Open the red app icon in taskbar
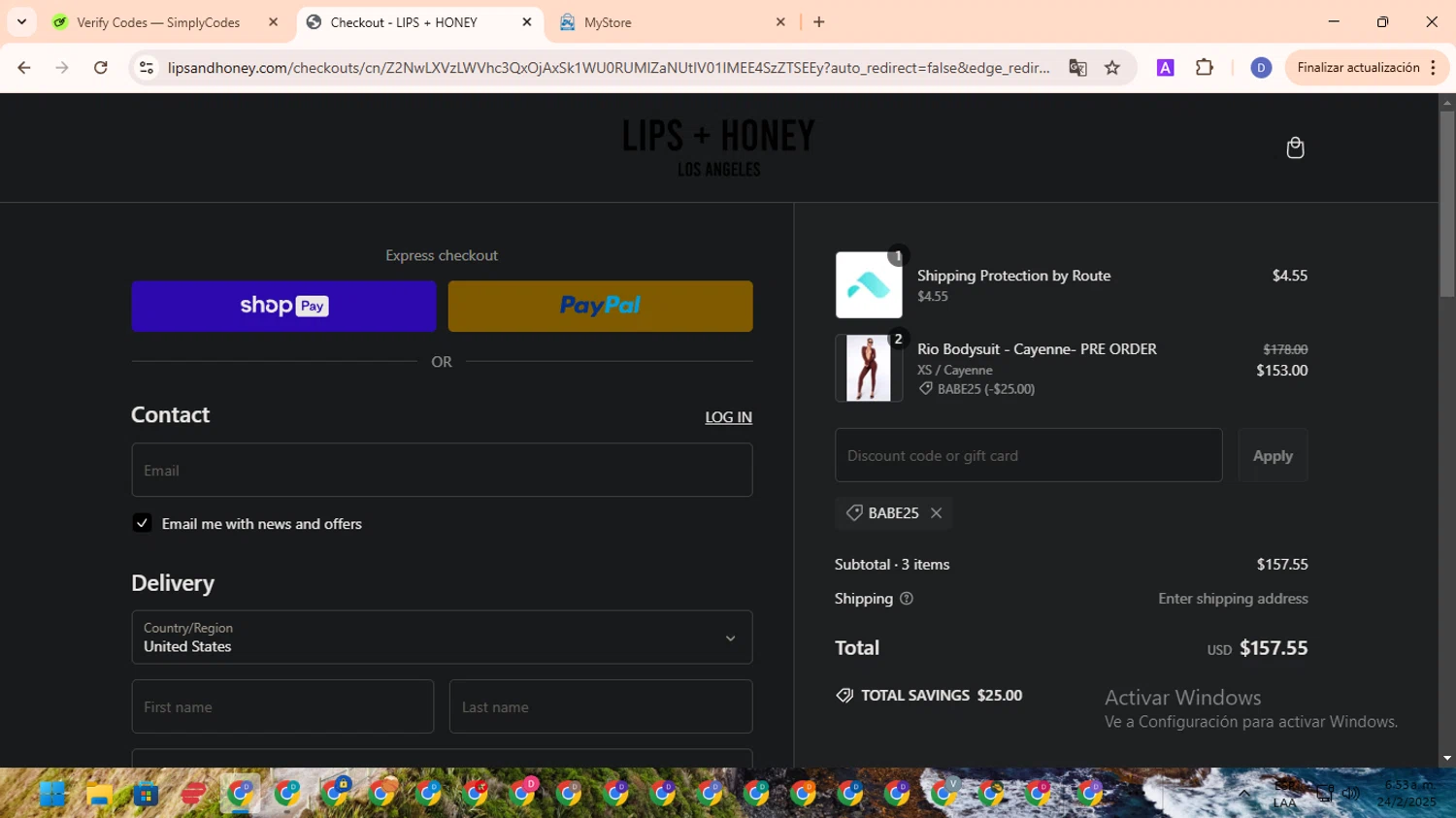 tap(193, 795)
